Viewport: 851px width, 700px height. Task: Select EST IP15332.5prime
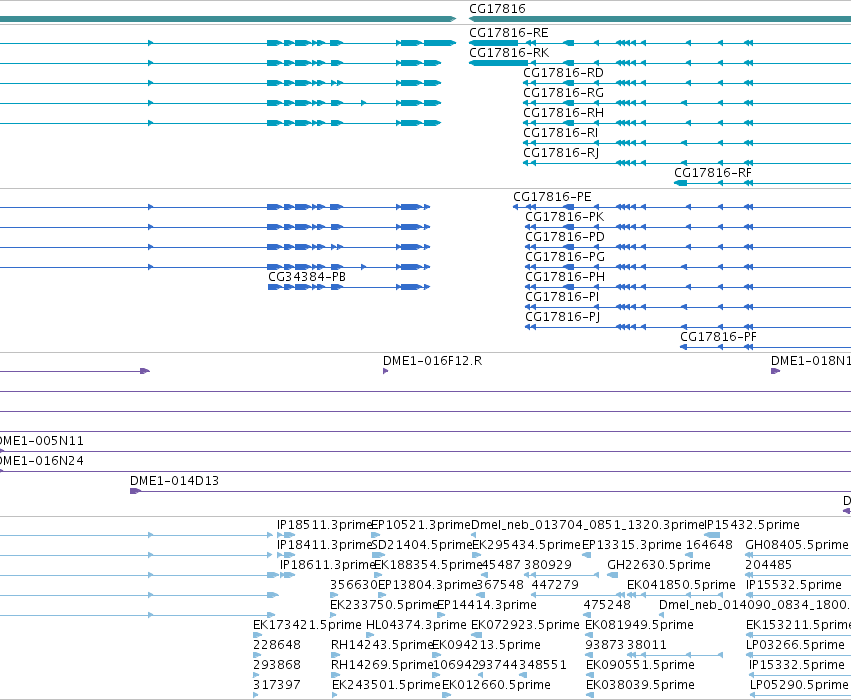(797, 666)
